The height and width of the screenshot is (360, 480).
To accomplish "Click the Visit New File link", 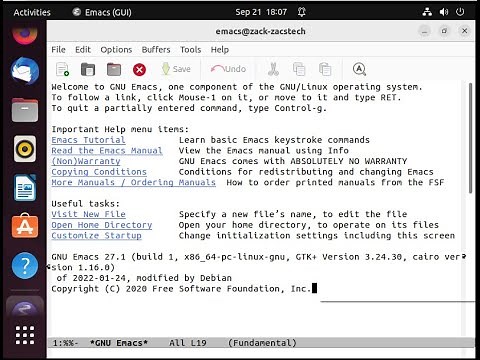I will 88,214.
